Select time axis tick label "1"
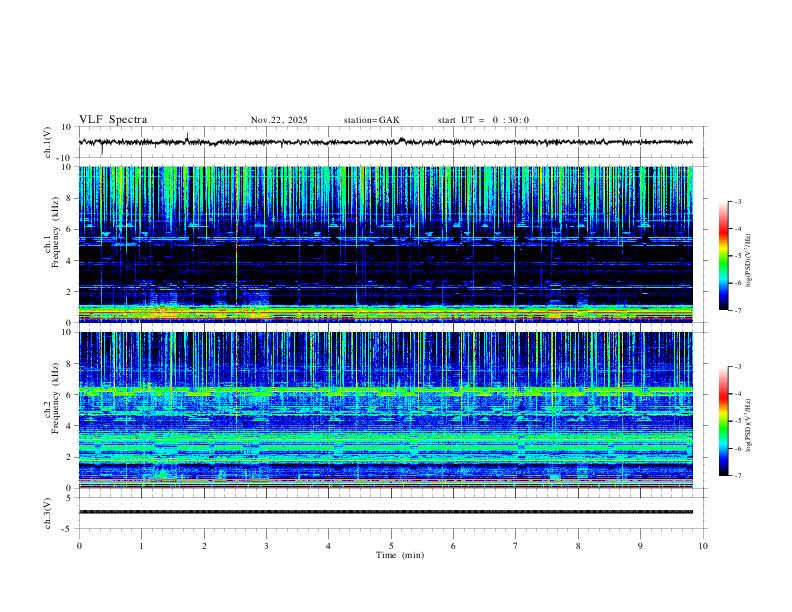 [141, 546]
